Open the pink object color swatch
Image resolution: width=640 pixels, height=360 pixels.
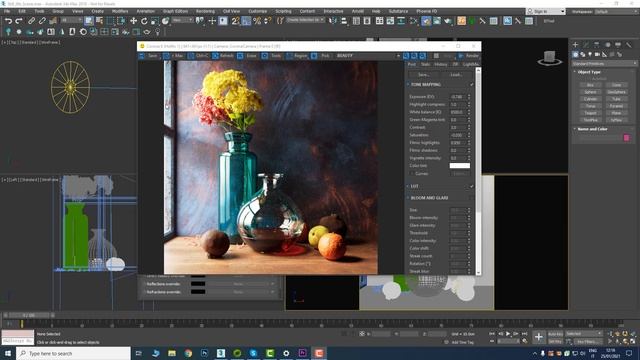click(627, 138)
